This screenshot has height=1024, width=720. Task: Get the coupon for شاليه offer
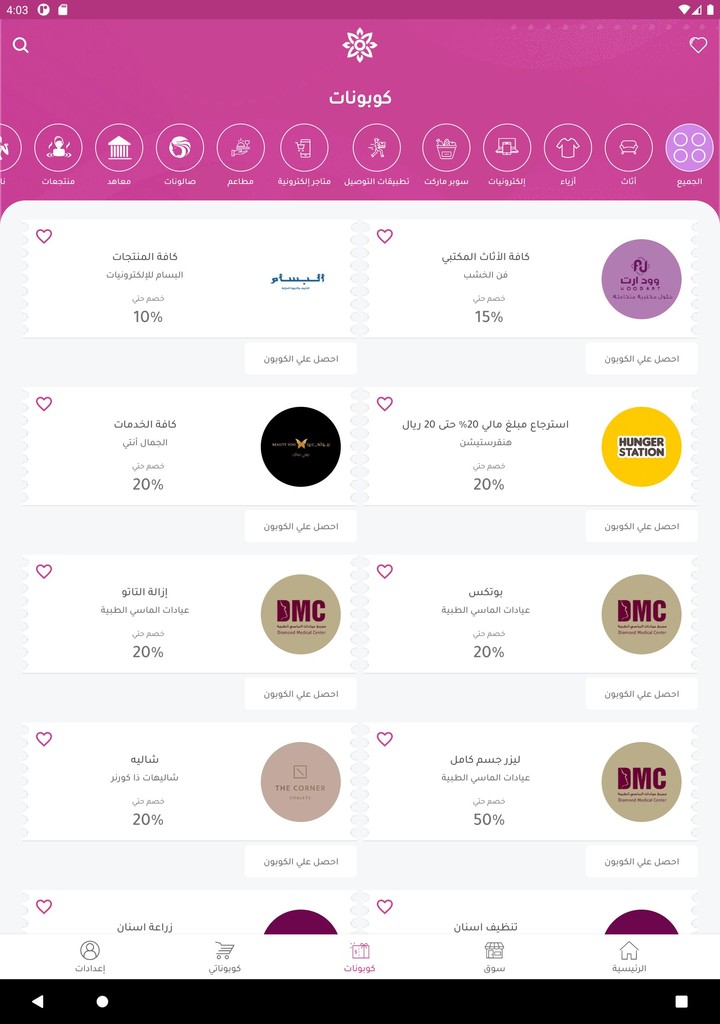tap(301, 861)
